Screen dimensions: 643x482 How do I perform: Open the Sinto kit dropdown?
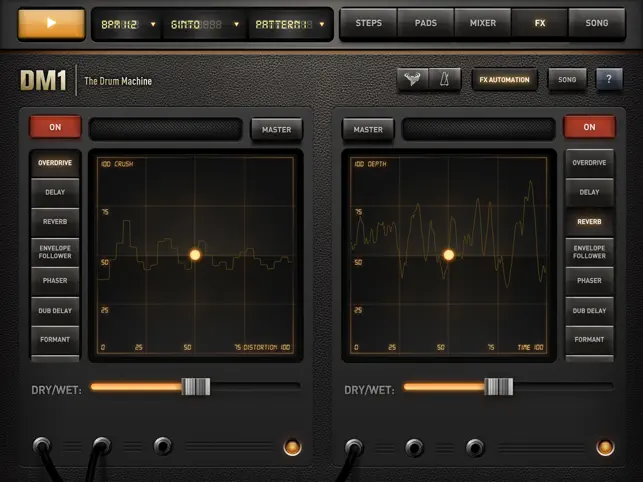coord(205,25)
